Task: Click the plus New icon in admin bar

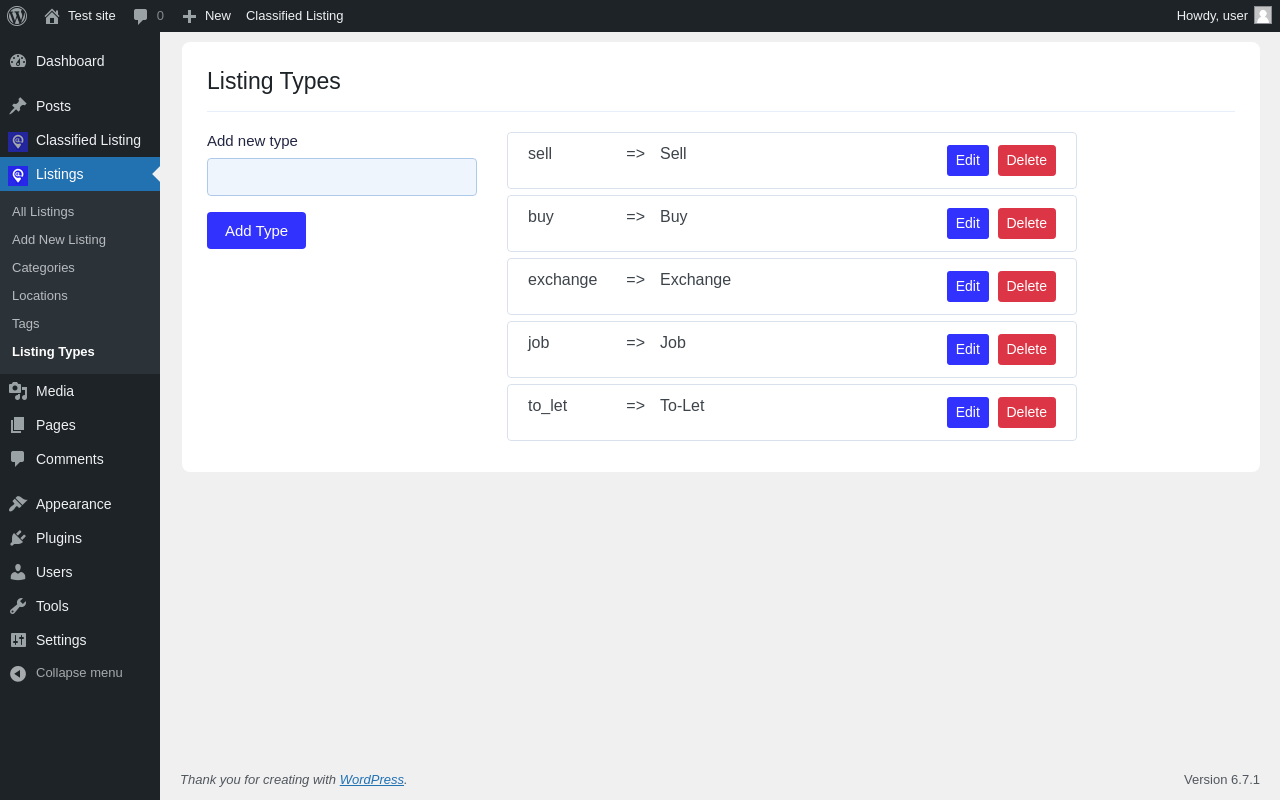Action: (x=189, y=16)
